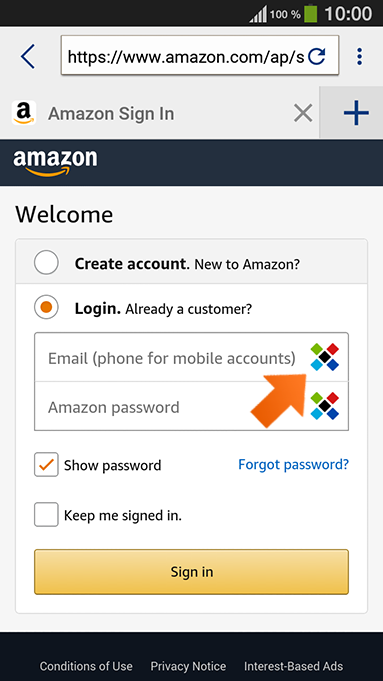383x681 pixels.
Task: Focus the Email input field
Action: [172, 357]
